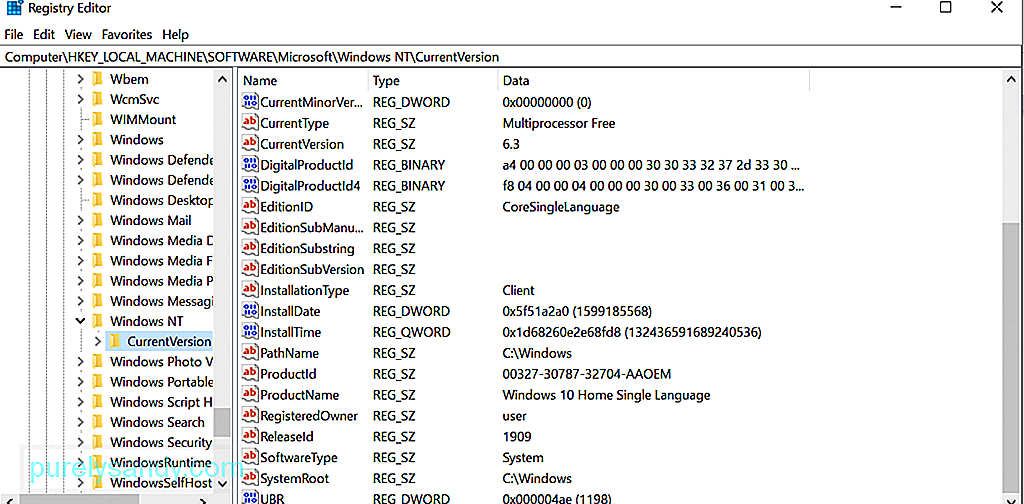Click data value '1909'
This screenshot has height=504, width=1024.
517,437
